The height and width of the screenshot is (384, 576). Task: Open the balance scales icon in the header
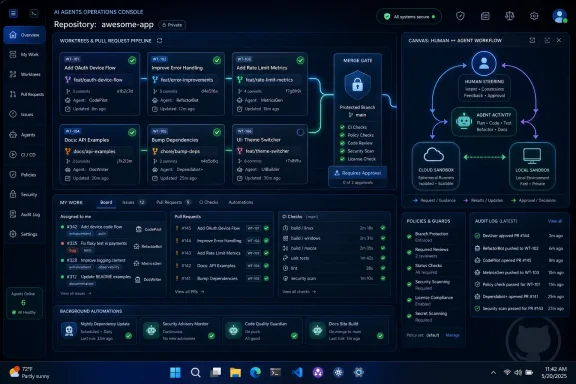tap(510, 16)
